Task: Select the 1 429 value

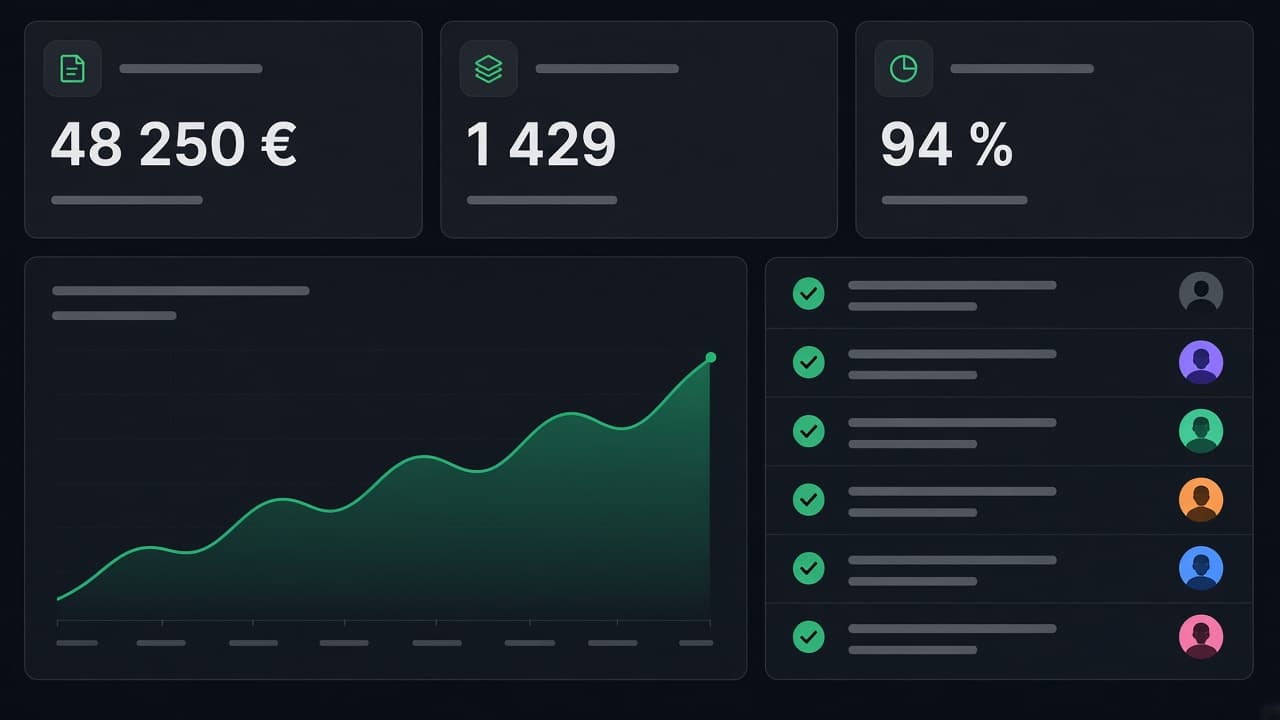Action: tap(541, 145)
